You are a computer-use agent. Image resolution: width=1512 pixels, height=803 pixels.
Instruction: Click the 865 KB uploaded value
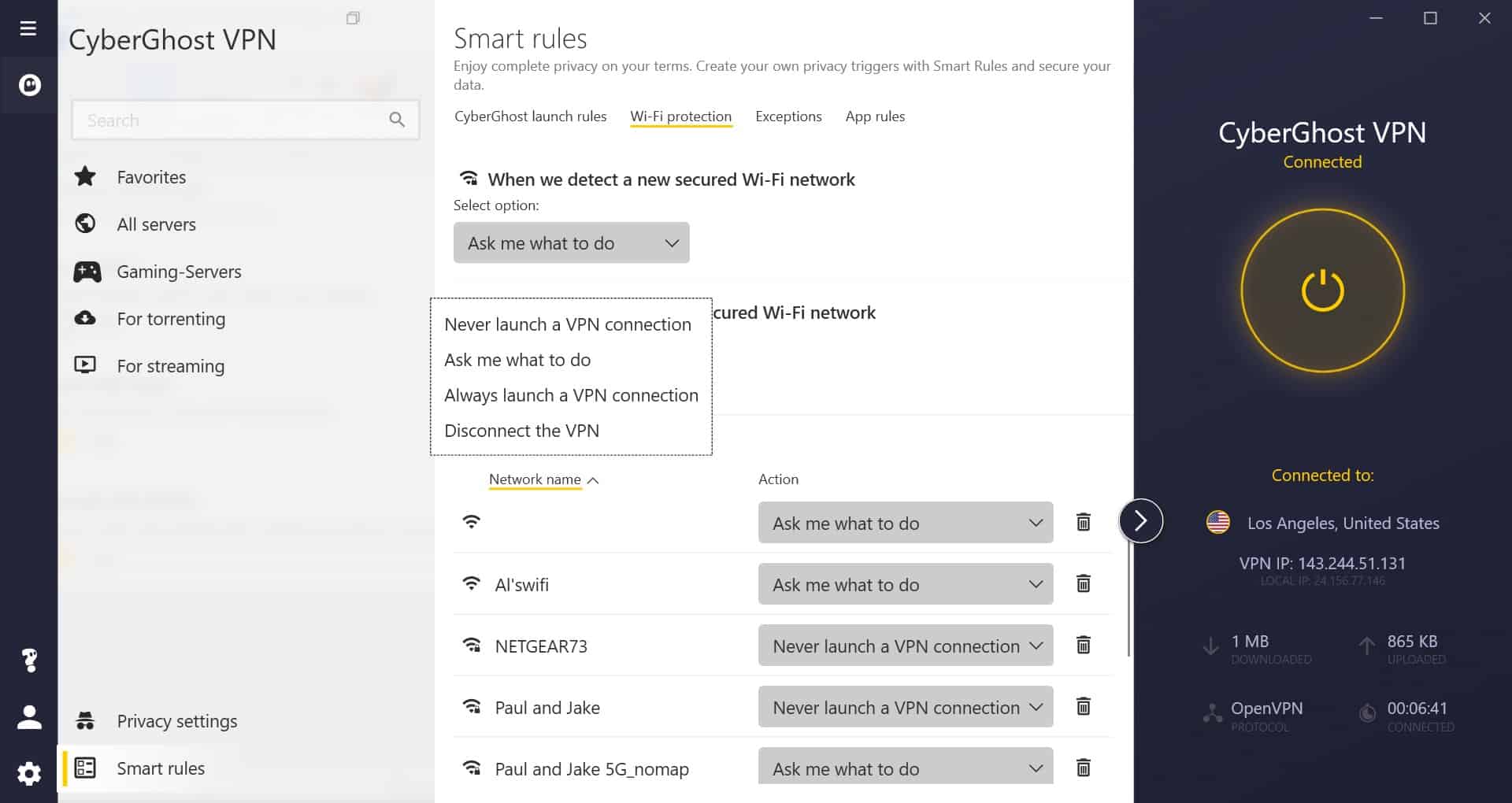(x=1412, y=642)
